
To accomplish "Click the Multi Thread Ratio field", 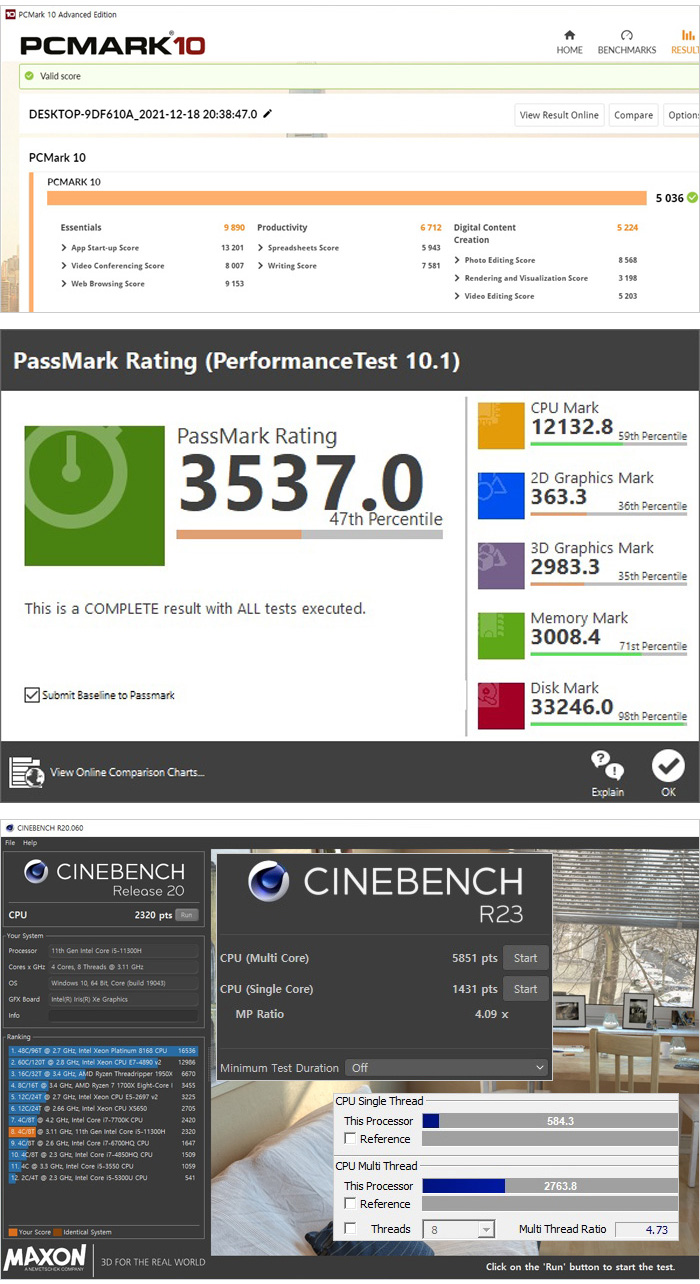I will 645,1229.
